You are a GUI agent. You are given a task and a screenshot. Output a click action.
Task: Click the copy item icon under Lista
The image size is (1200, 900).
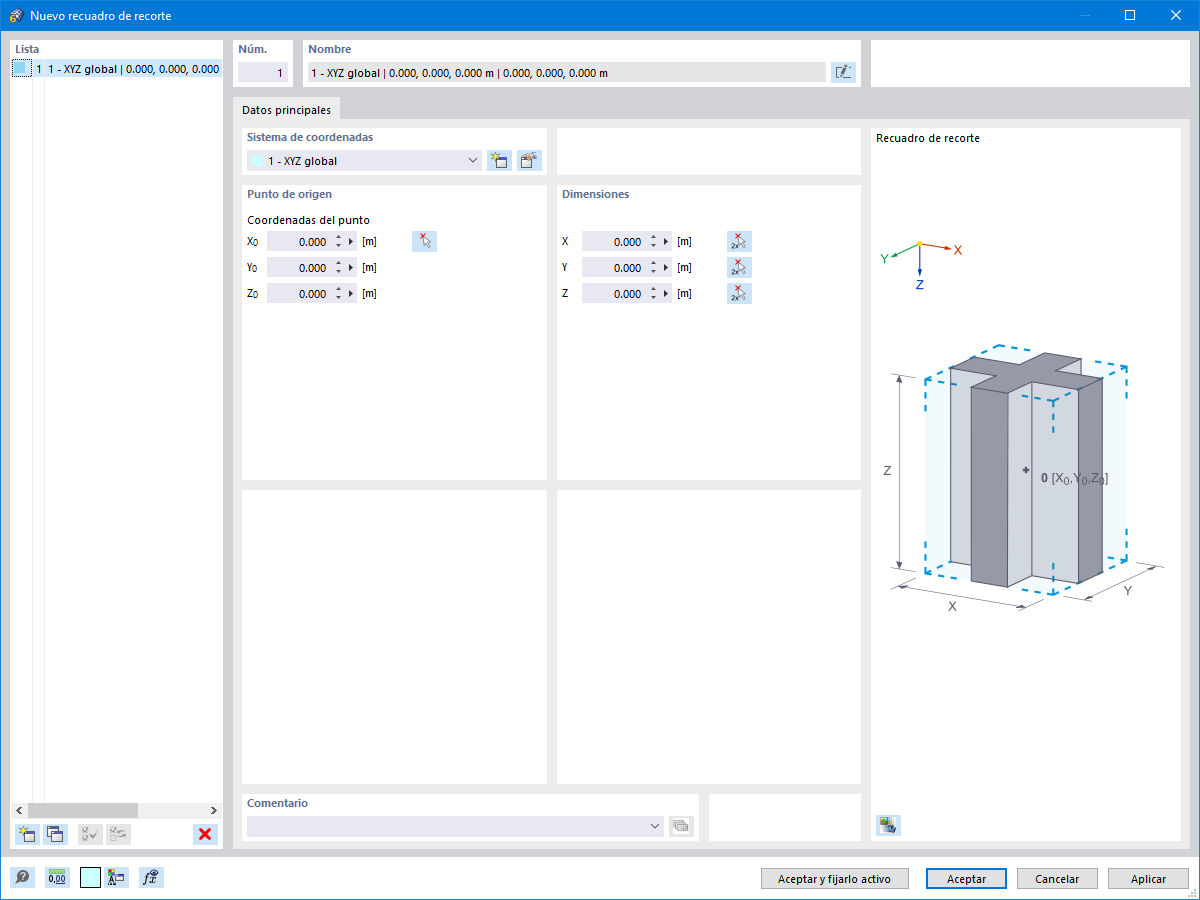[54, 834]
